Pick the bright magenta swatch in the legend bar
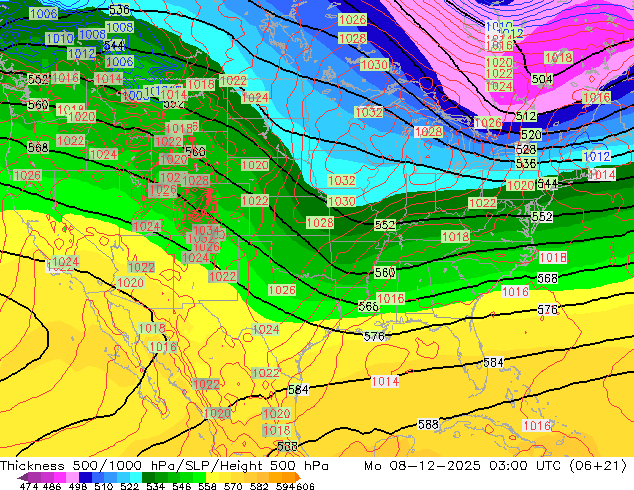Image resolution: width=634 pixels, height=490 pixels. (x=60, y=477)
